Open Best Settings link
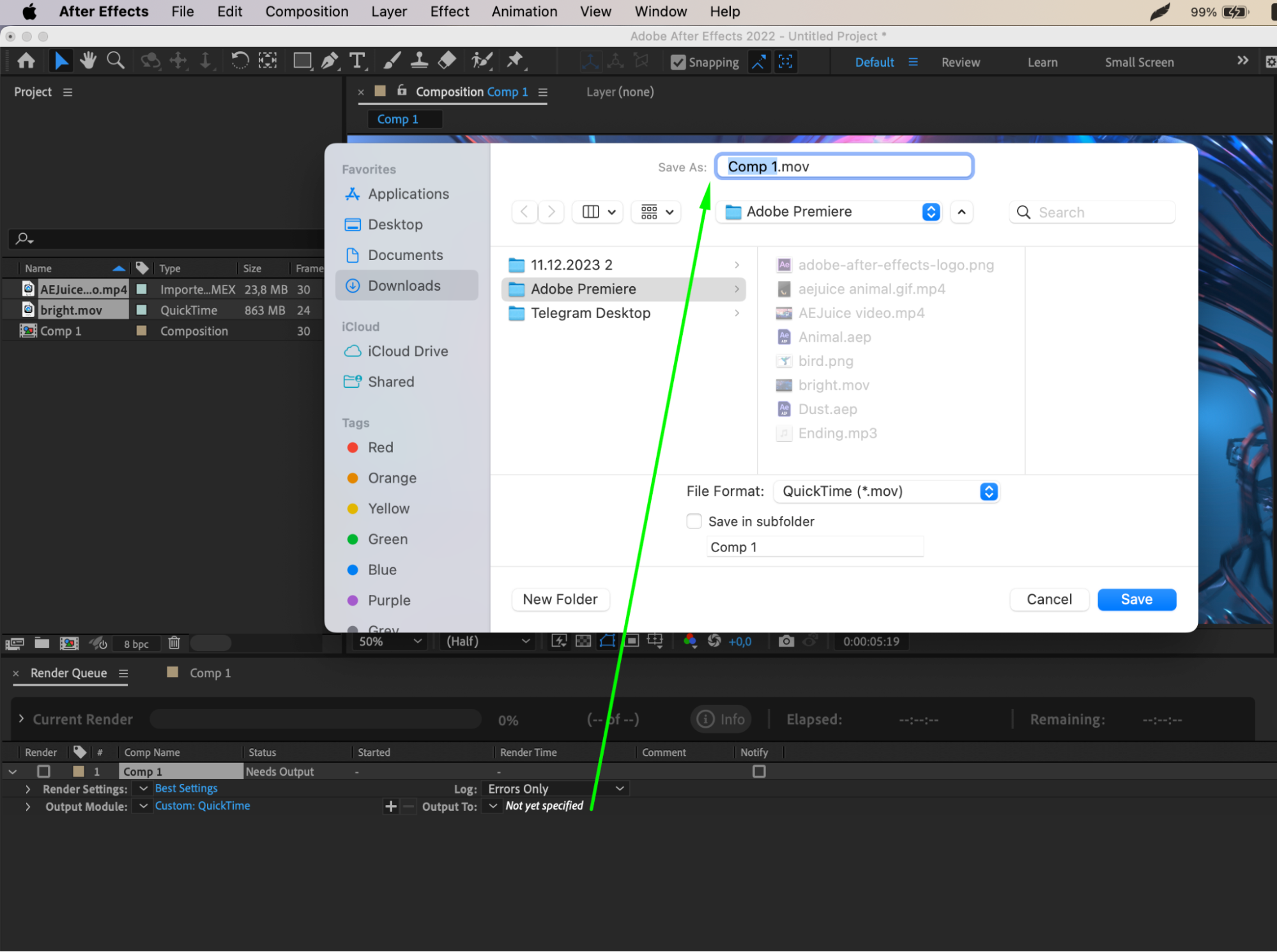The width and height of the screenshot is (1277, 952). pyautogui.click(x=186, y=788)
